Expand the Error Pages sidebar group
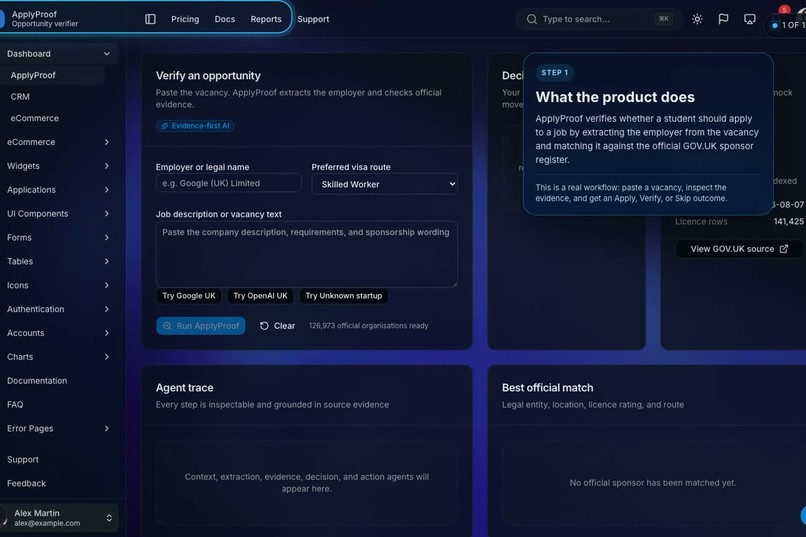This screenshot has height=537, width=806. coord(59,429)
